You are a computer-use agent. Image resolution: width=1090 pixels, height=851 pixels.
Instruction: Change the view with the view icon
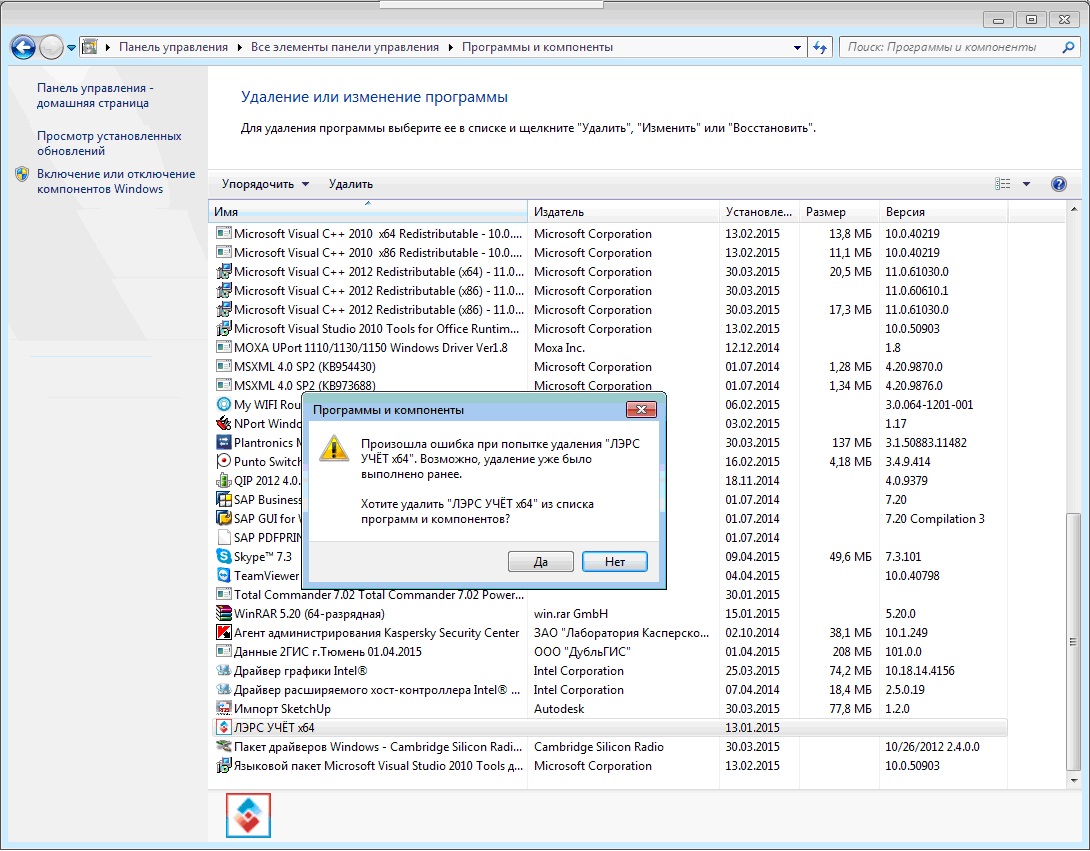tap(1002, 184)
